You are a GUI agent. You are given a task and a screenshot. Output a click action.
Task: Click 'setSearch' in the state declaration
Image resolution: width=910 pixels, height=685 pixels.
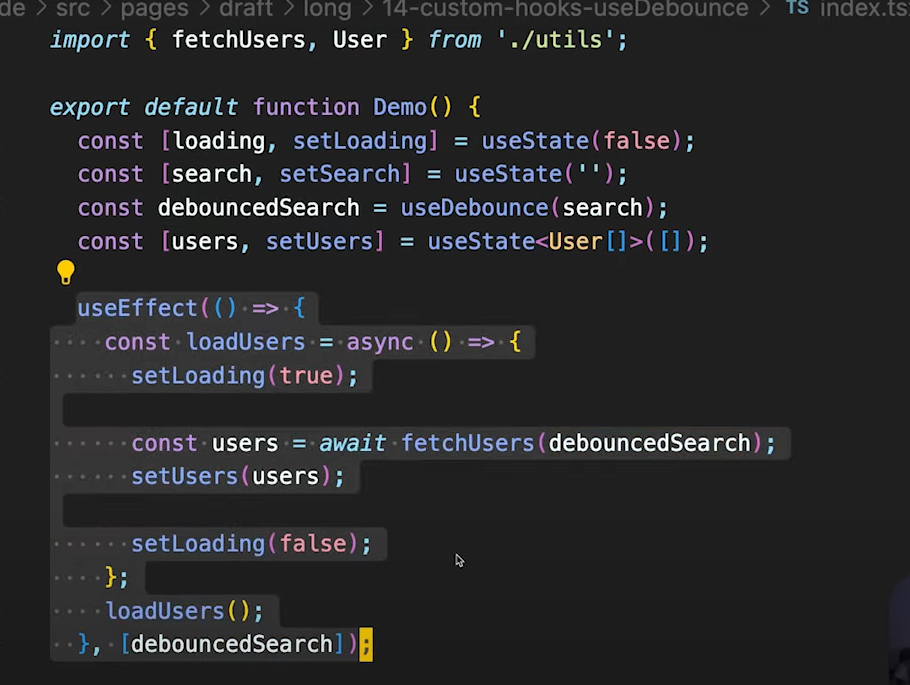[x=340, y=174]
